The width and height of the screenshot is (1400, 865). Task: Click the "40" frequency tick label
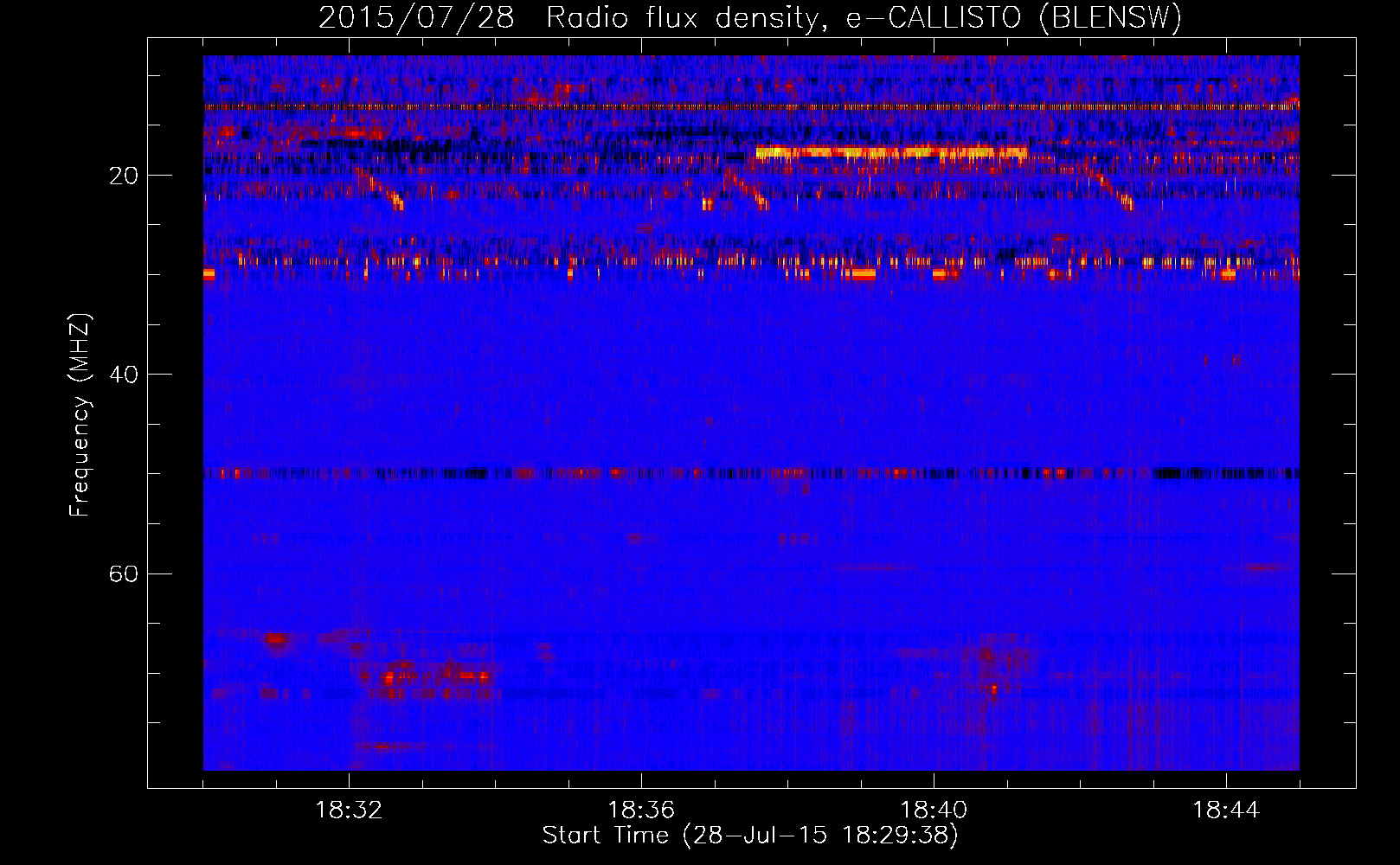point(124,375)
